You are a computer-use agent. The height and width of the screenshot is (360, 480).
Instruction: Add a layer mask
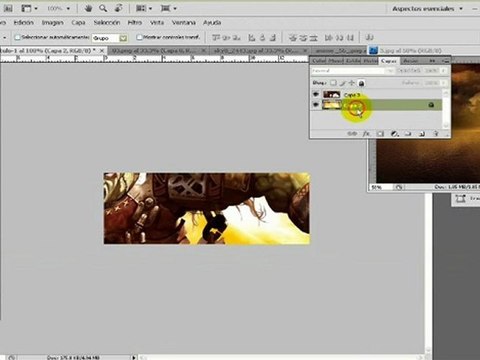380,134
